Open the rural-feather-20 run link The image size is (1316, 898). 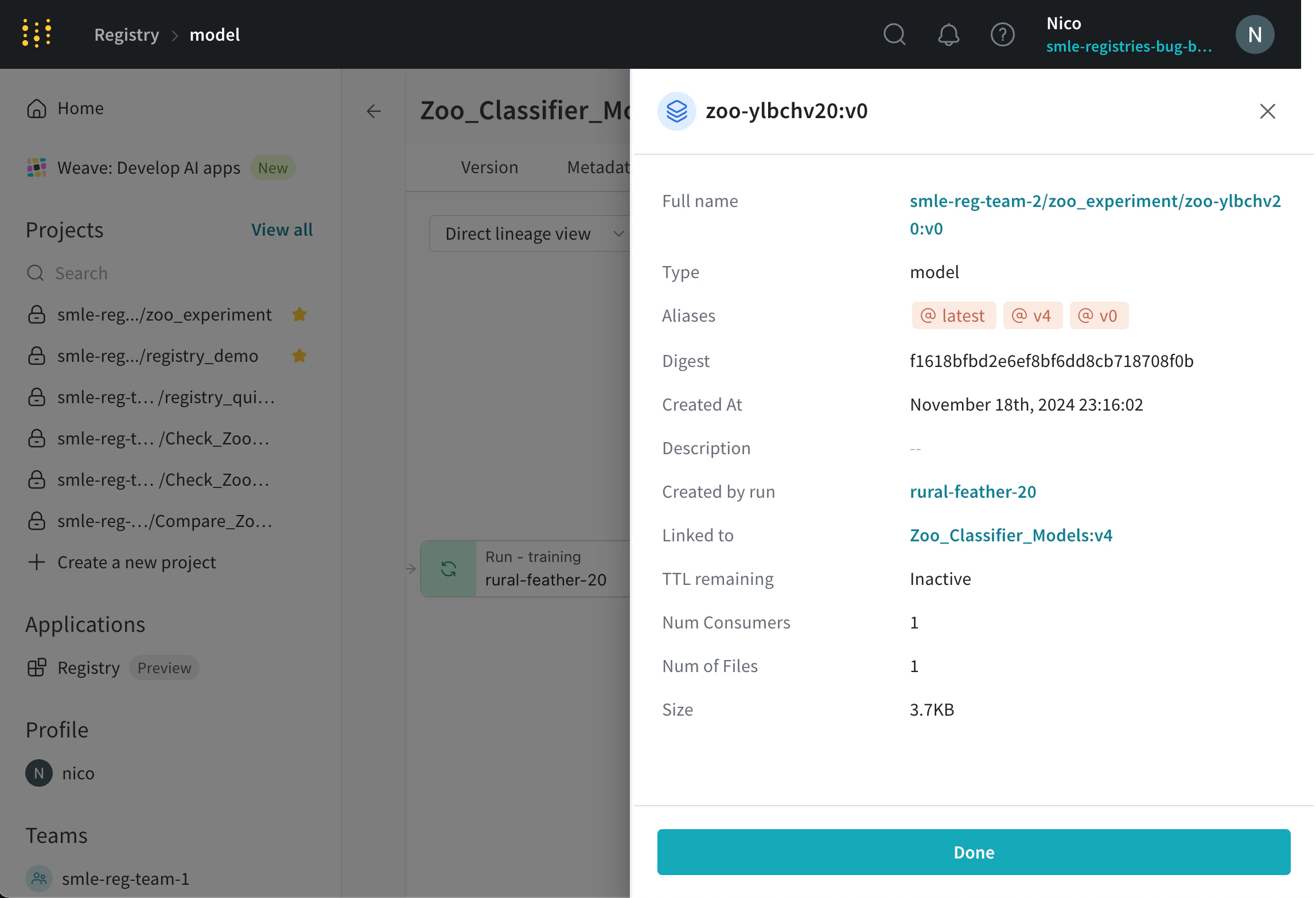click(972, 491)
